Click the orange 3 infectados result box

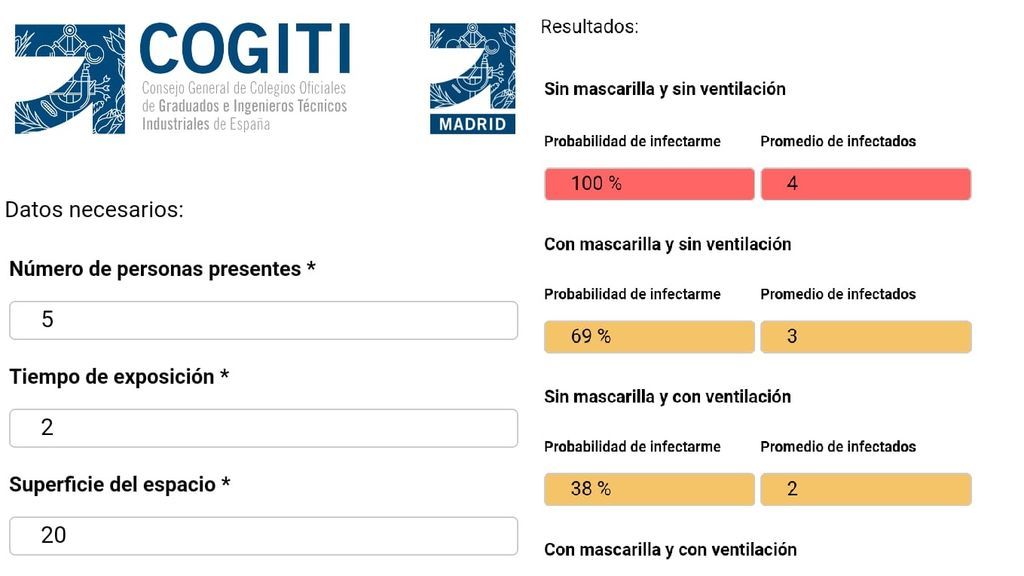click(865, 336)
